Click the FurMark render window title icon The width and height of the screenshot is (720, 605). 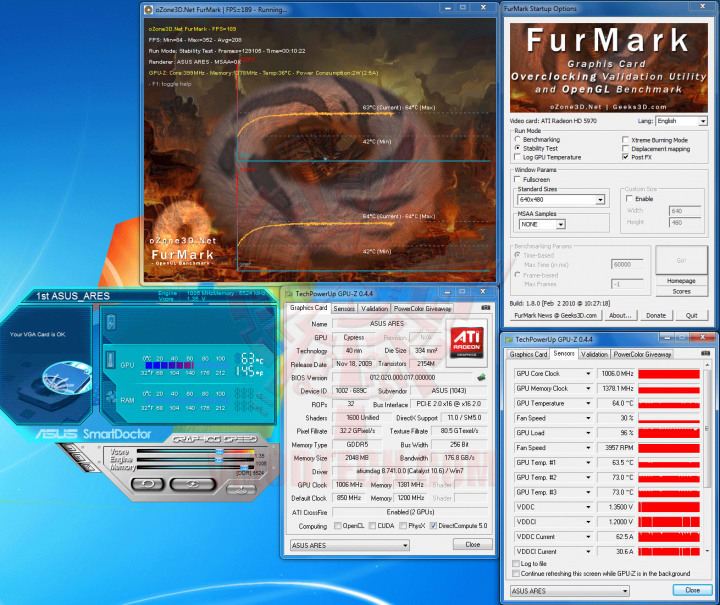[149, 9]
